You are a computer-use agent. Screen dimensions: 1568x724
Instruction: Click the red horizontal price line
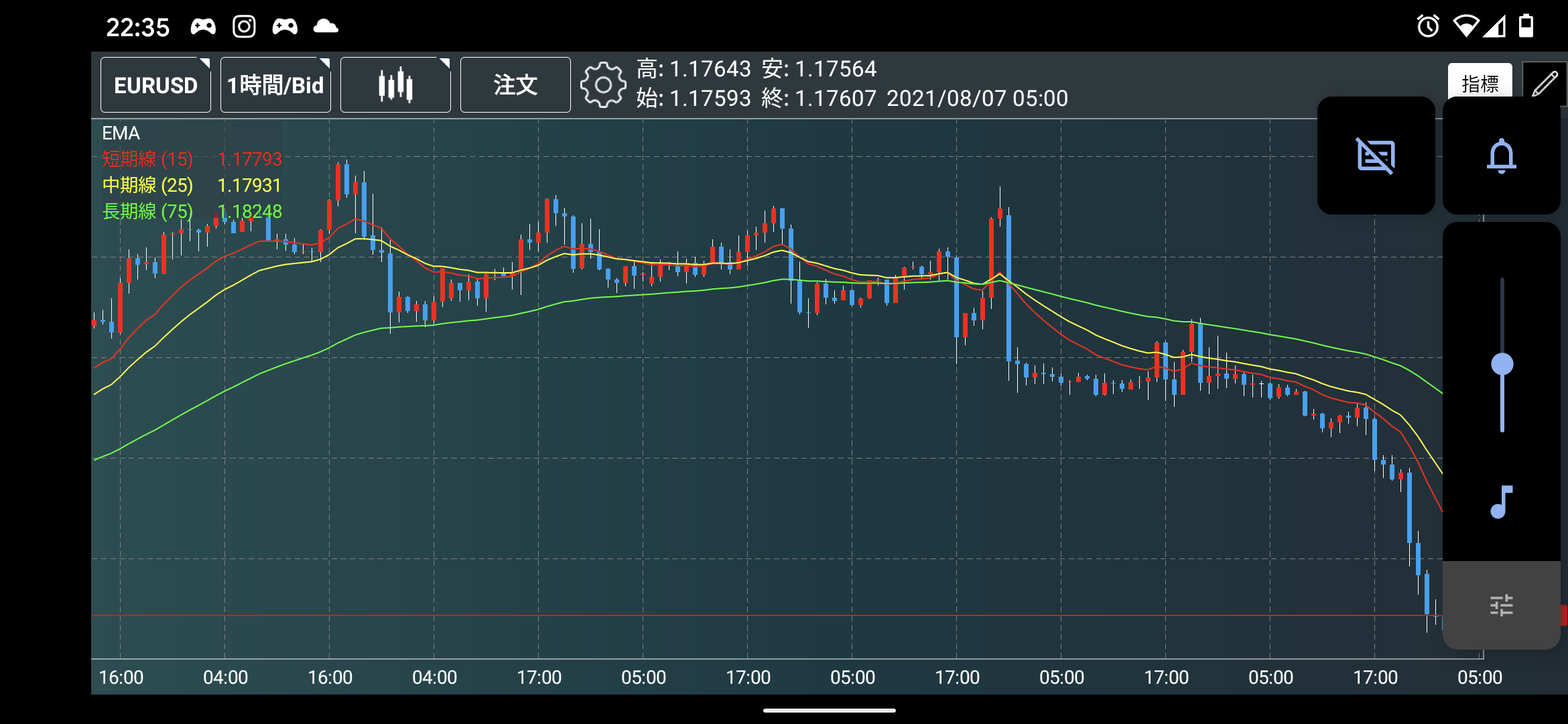(670, 615)
